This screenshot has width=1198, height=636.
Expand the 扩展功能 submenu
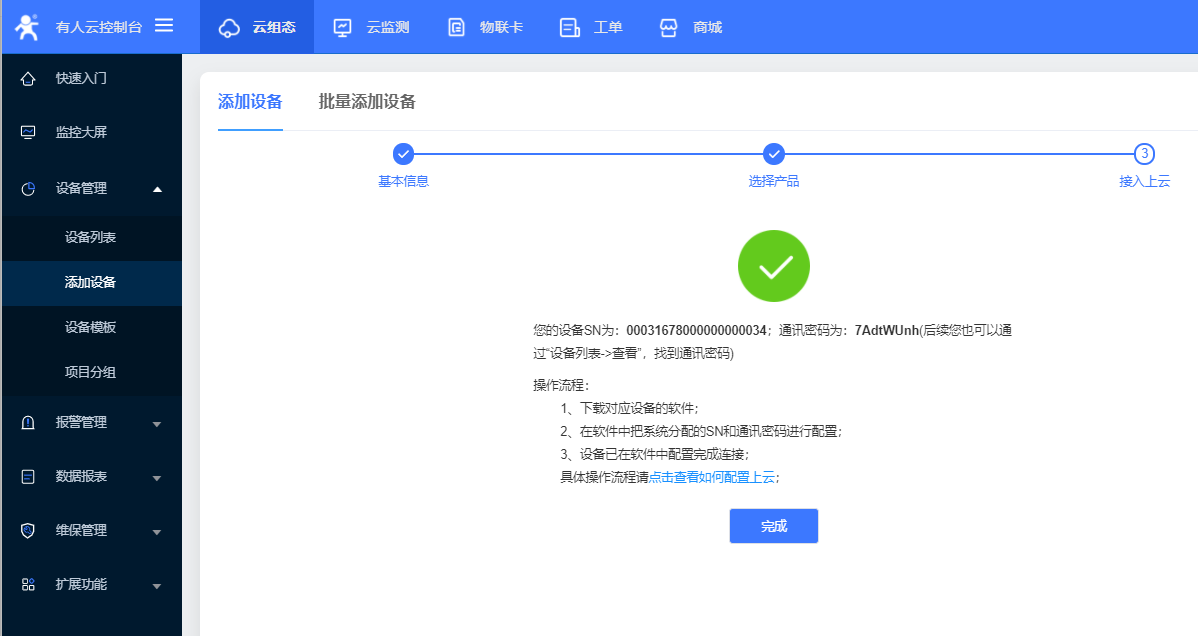click(x=157, y=585)
